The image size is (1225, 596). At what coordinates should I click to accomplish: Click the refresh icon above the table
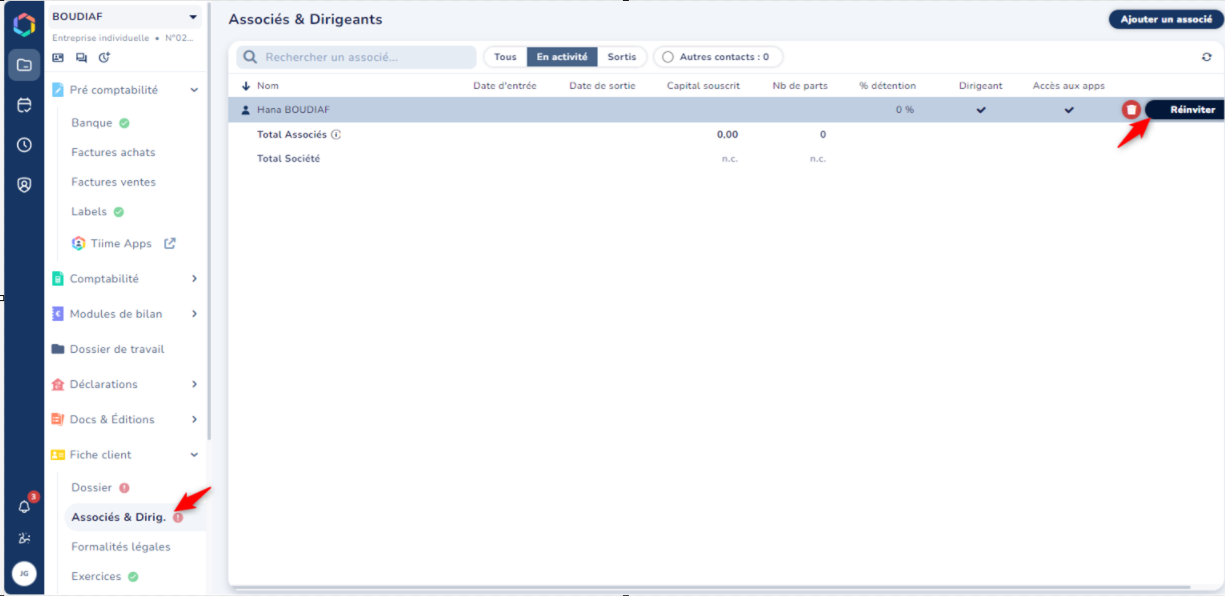point(1206,57)
